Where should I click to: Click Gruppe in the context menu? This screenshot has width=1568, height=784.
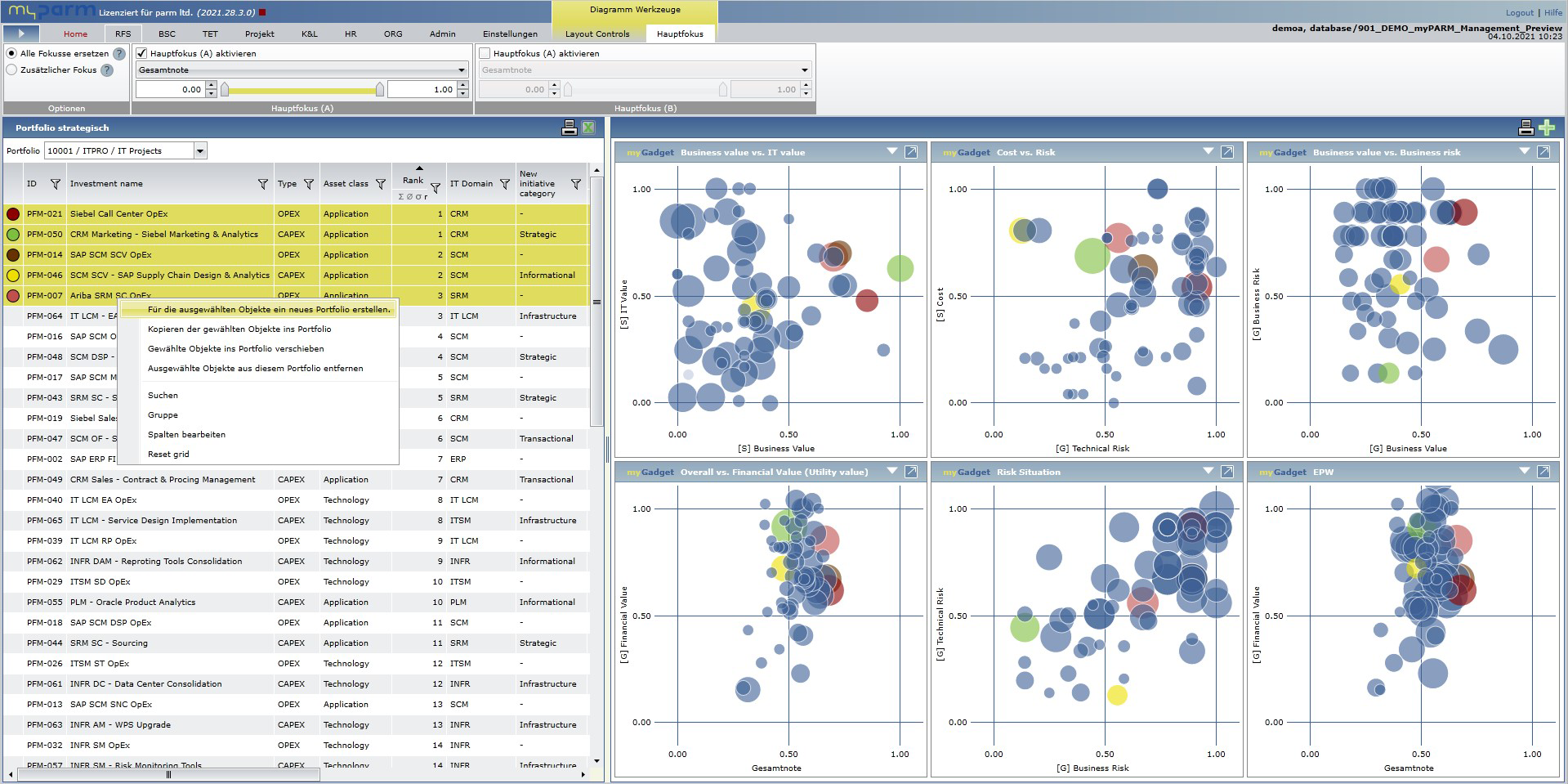[258, 415]
